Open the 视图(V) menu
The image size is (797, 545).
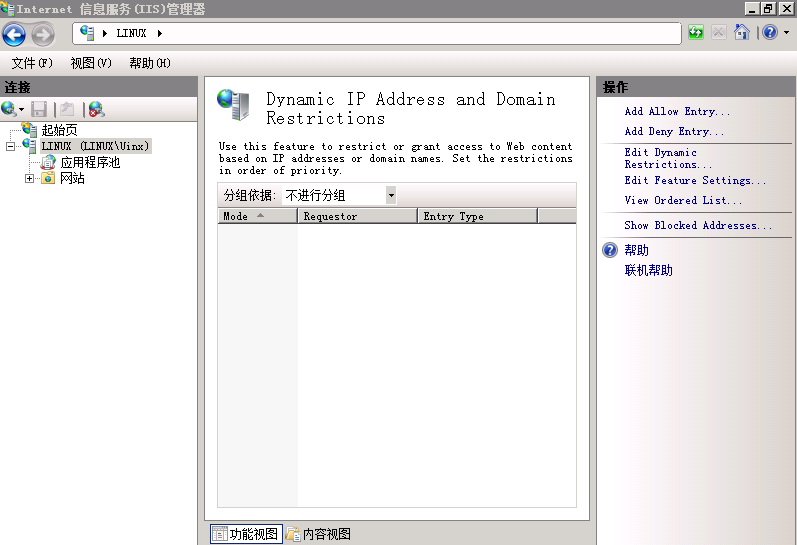91,63
